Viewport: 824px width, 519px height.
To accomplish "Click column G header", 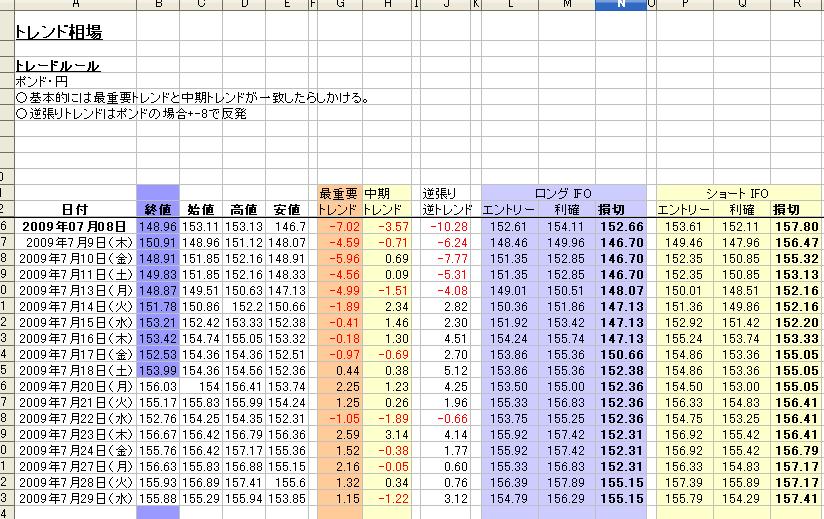I will (339, 6).
